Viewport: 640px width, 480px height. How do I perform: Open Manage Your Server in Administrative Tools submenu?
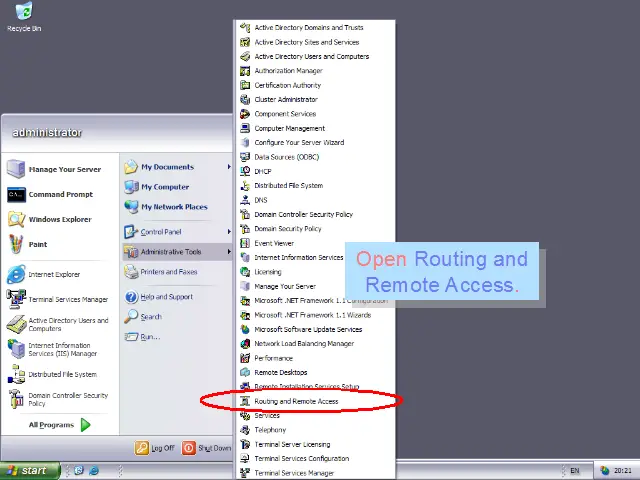[292, 286]
